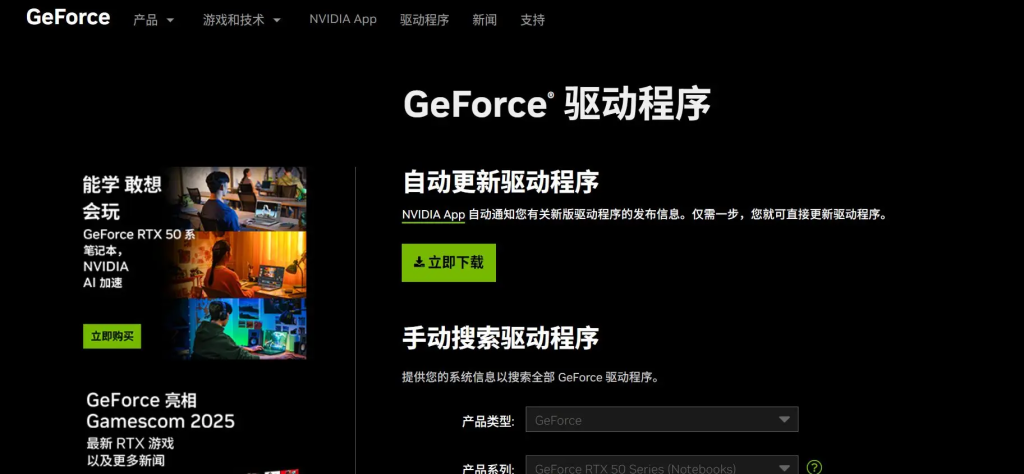Screen dimensions: 1024x474
Task: Open the 产品系列 RTX 50 Series dropdown
Action: point(665,467)
